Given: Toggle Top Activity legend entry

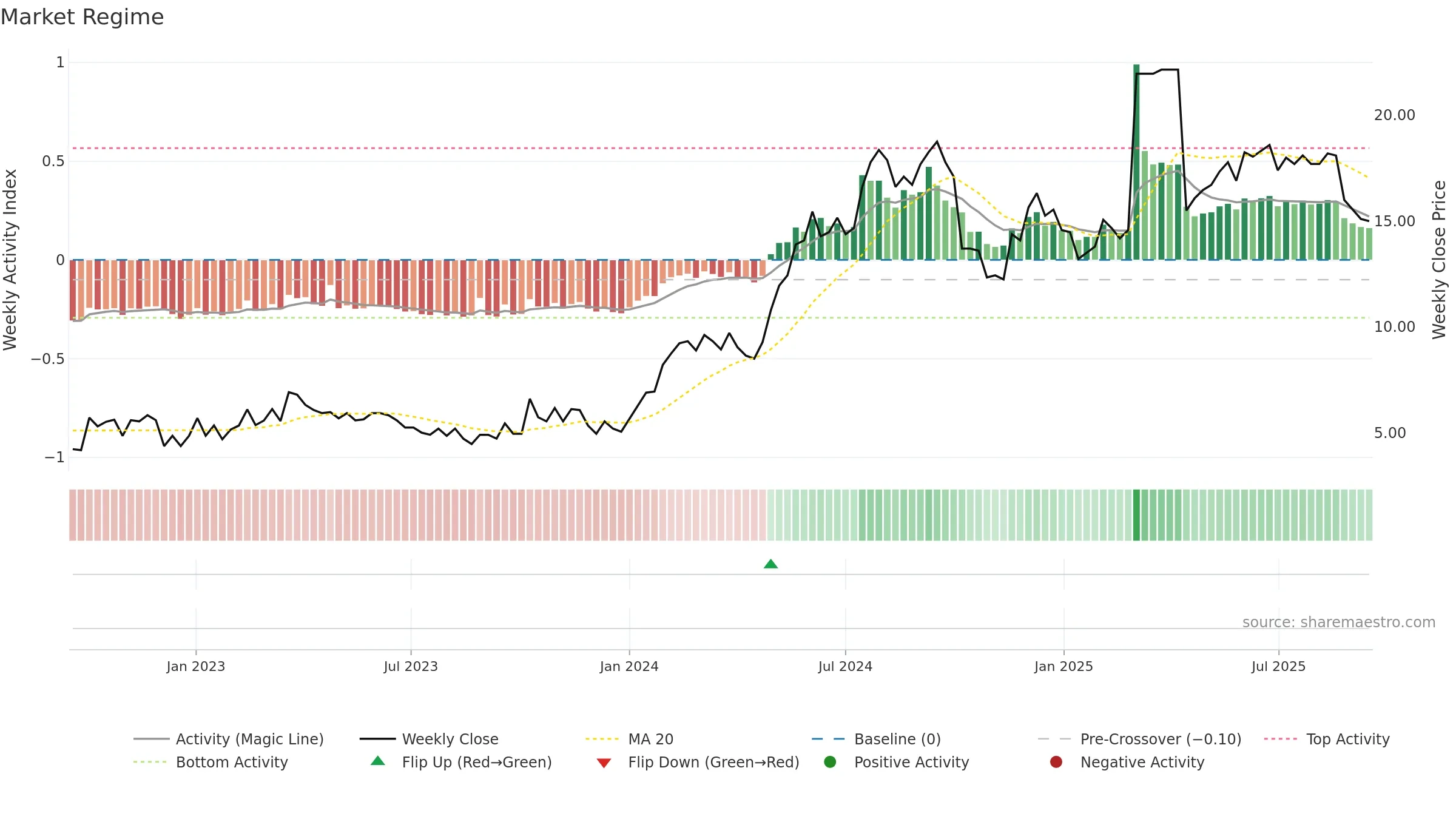Looking at the screenshot, I should point(1327,739).
